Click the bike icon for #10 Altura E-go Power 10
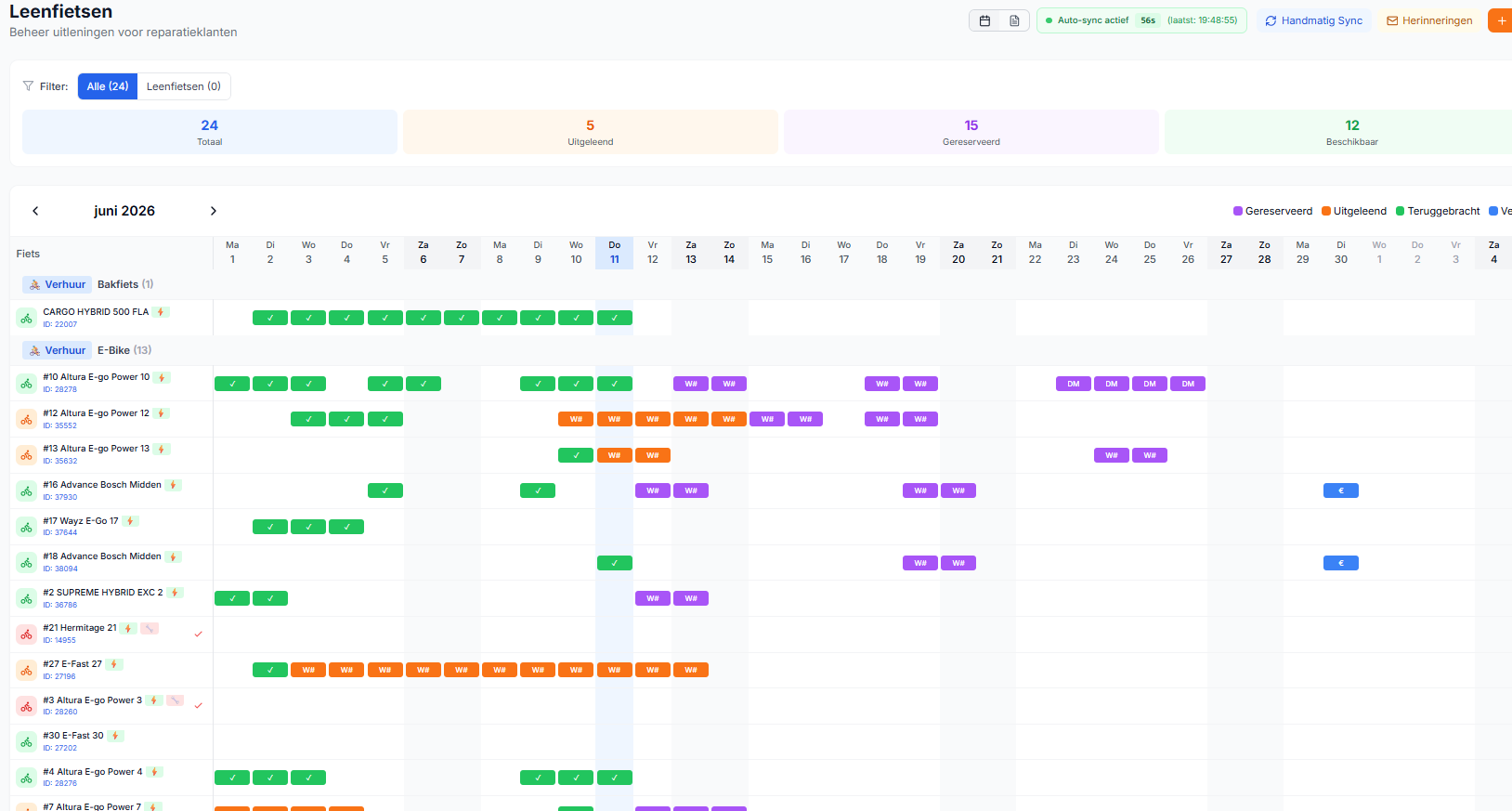This screenshot has height=811, width=1512. 27,384
